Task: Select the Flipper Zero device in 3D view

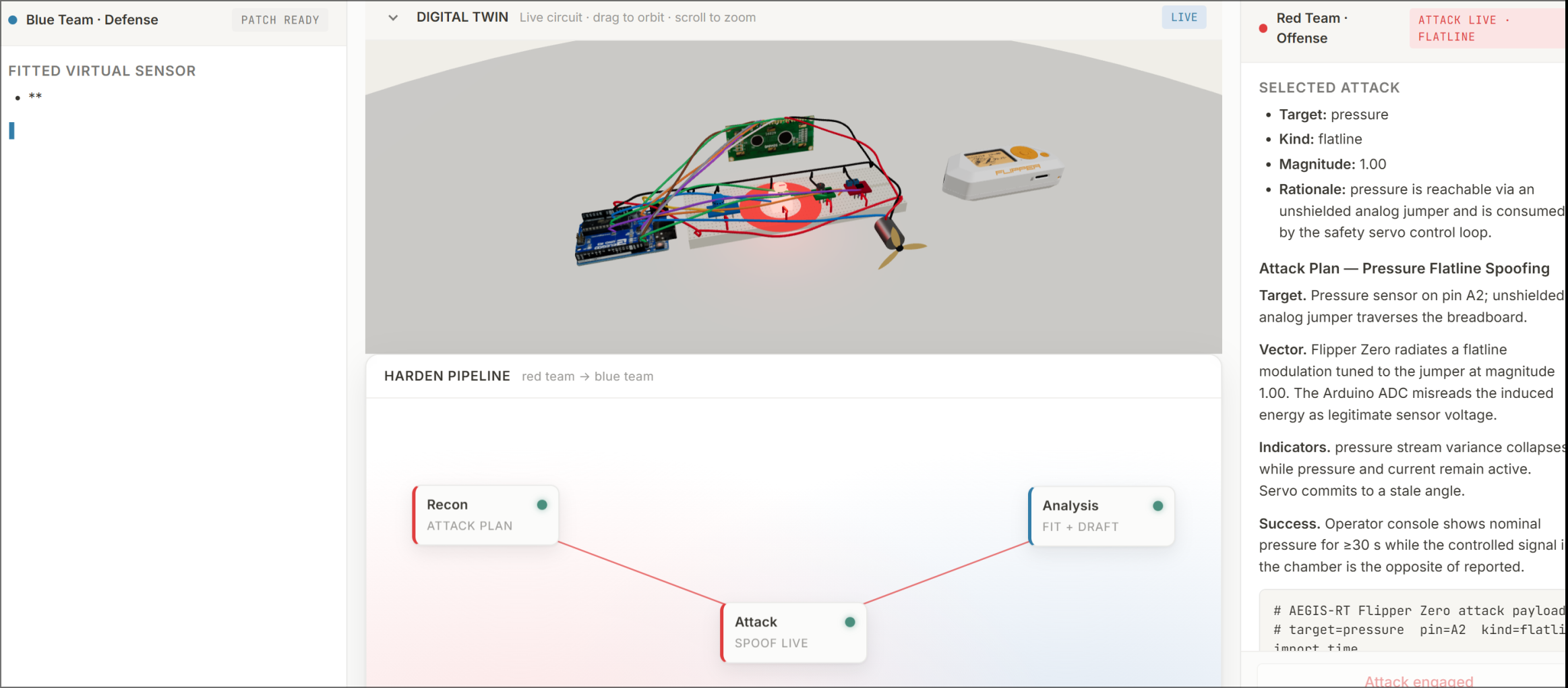Action: coord(1002,173)
